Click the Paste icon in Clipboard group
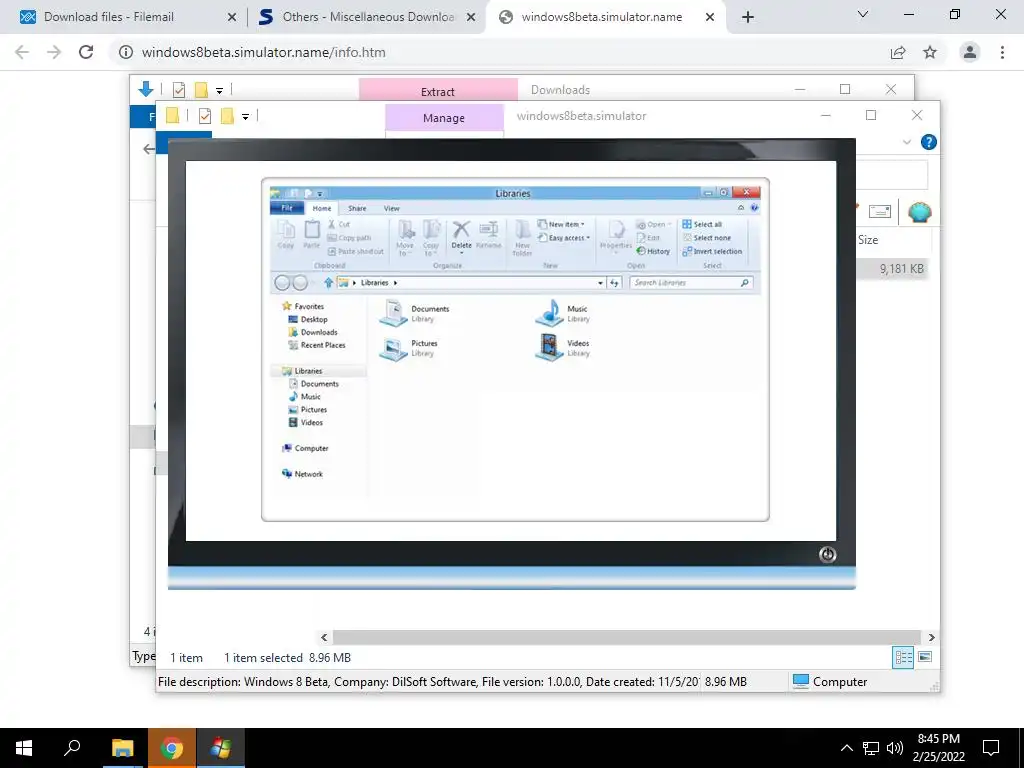The image size is (1024, 768). pyautogui.click(x=312, y=234)
